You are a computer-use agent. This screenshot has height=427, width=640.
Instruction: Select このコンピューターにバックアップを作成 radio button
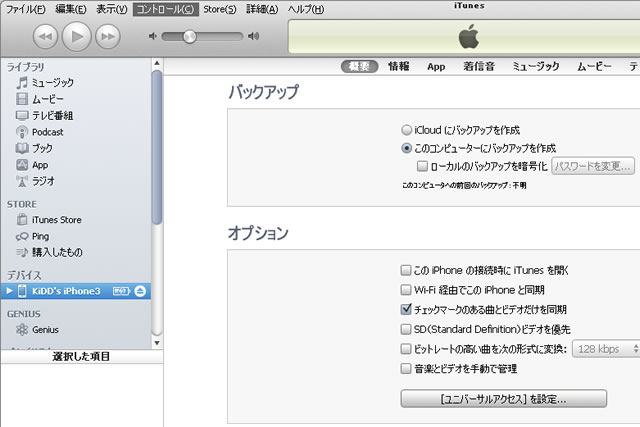pos(406,148)
